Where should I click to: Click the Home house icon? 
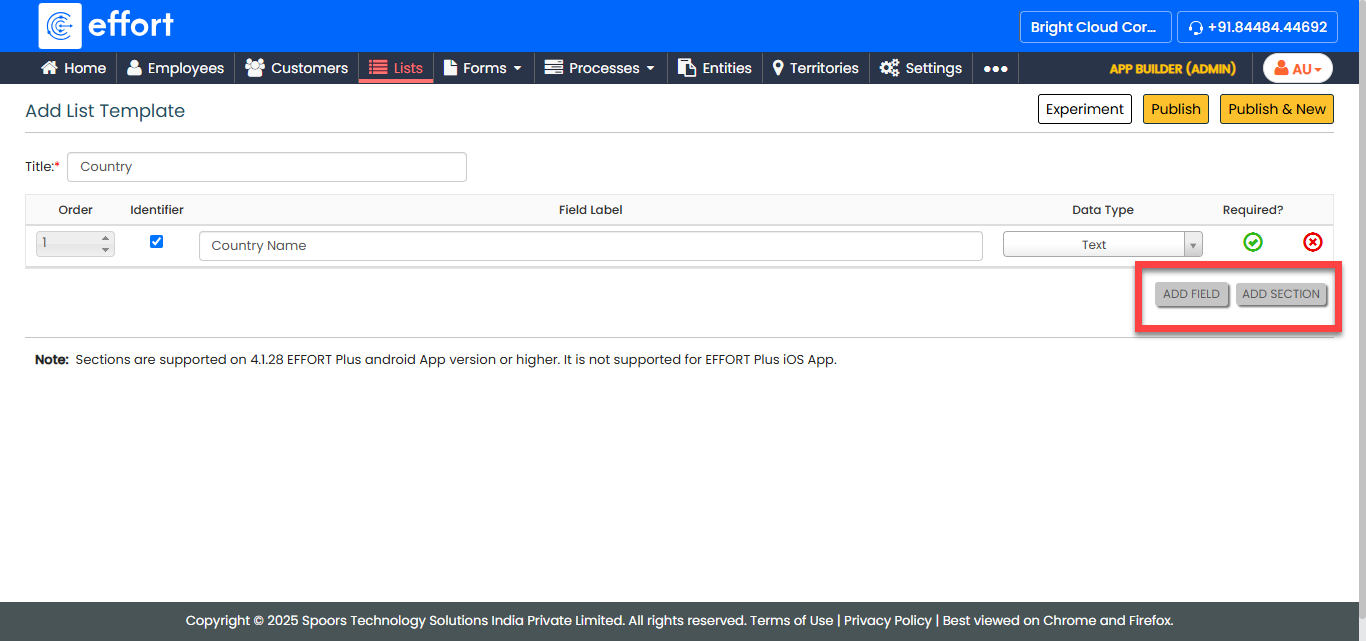click(49, 68)
